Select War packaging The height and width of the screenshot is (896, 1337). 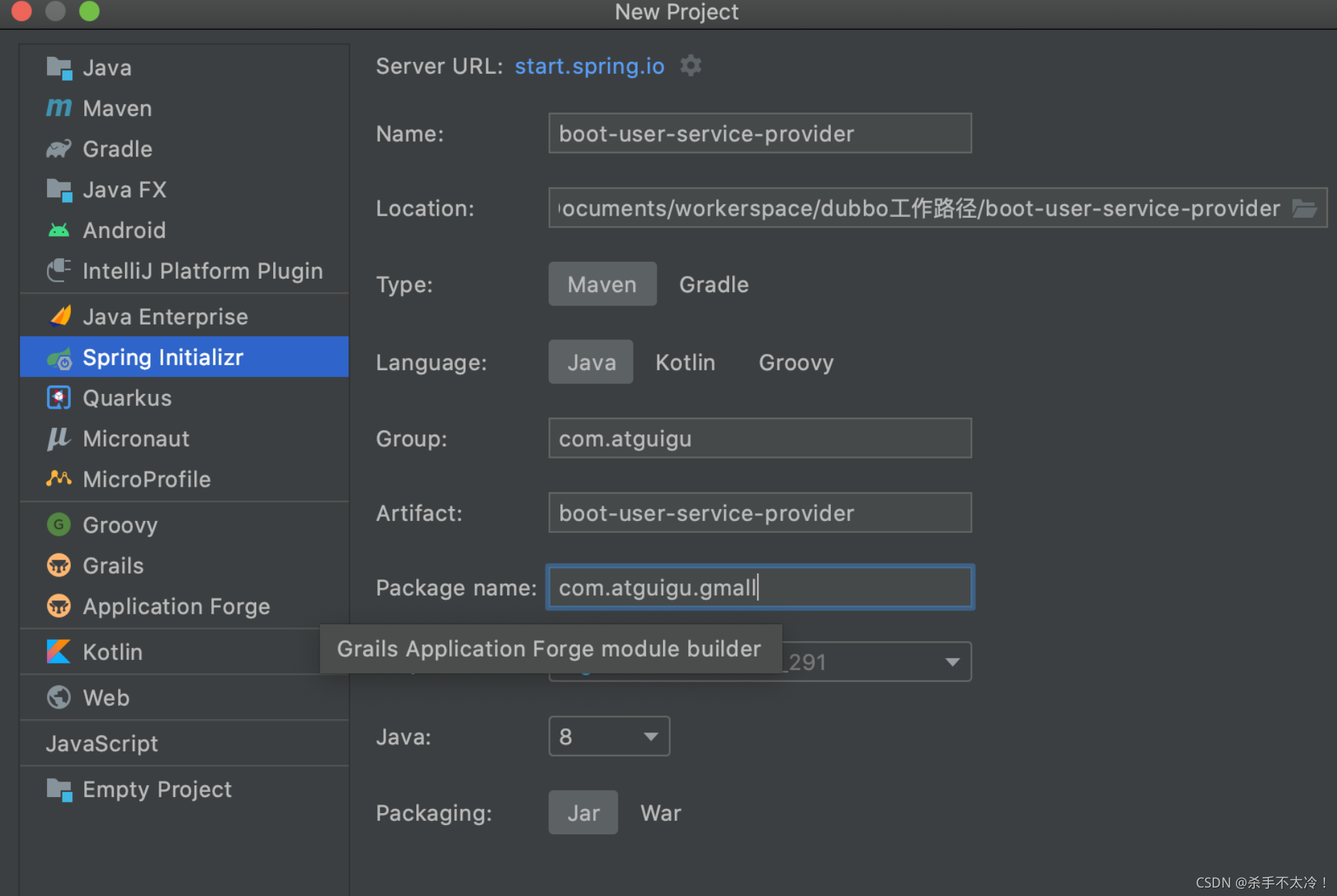click(x=661, y=812)
